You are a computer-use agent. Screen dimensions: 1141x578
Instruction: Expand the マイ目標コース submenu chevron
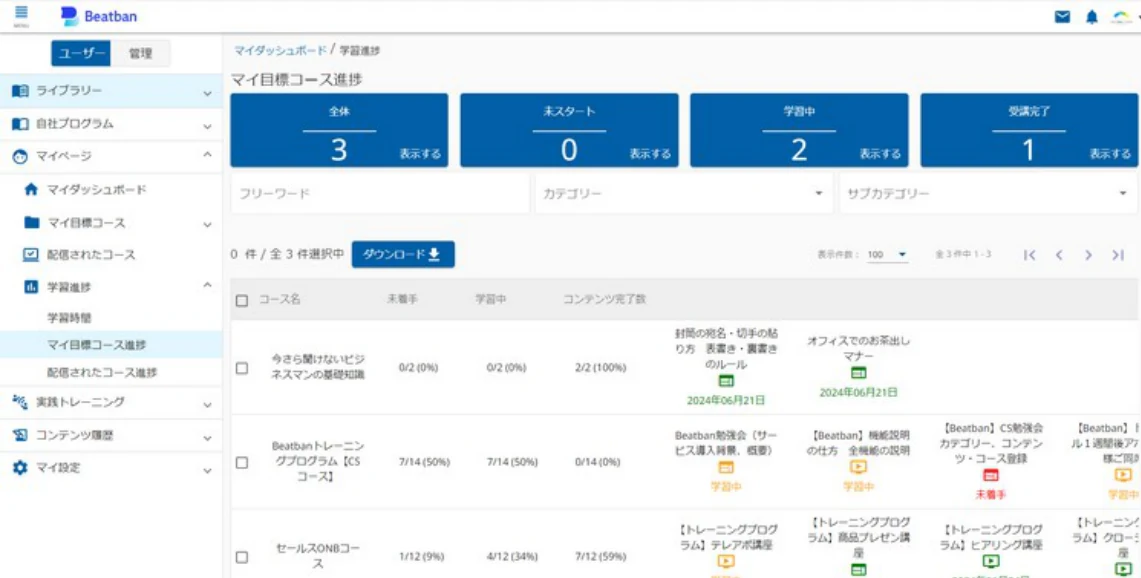pos(207,225)
